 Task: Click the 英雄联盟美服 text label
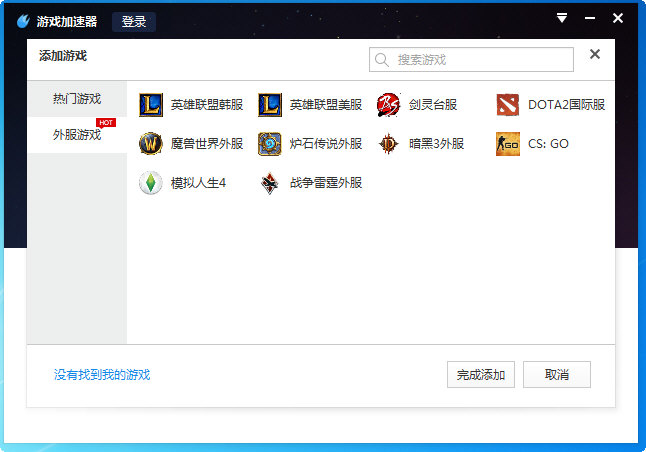[x=326, y=105]
